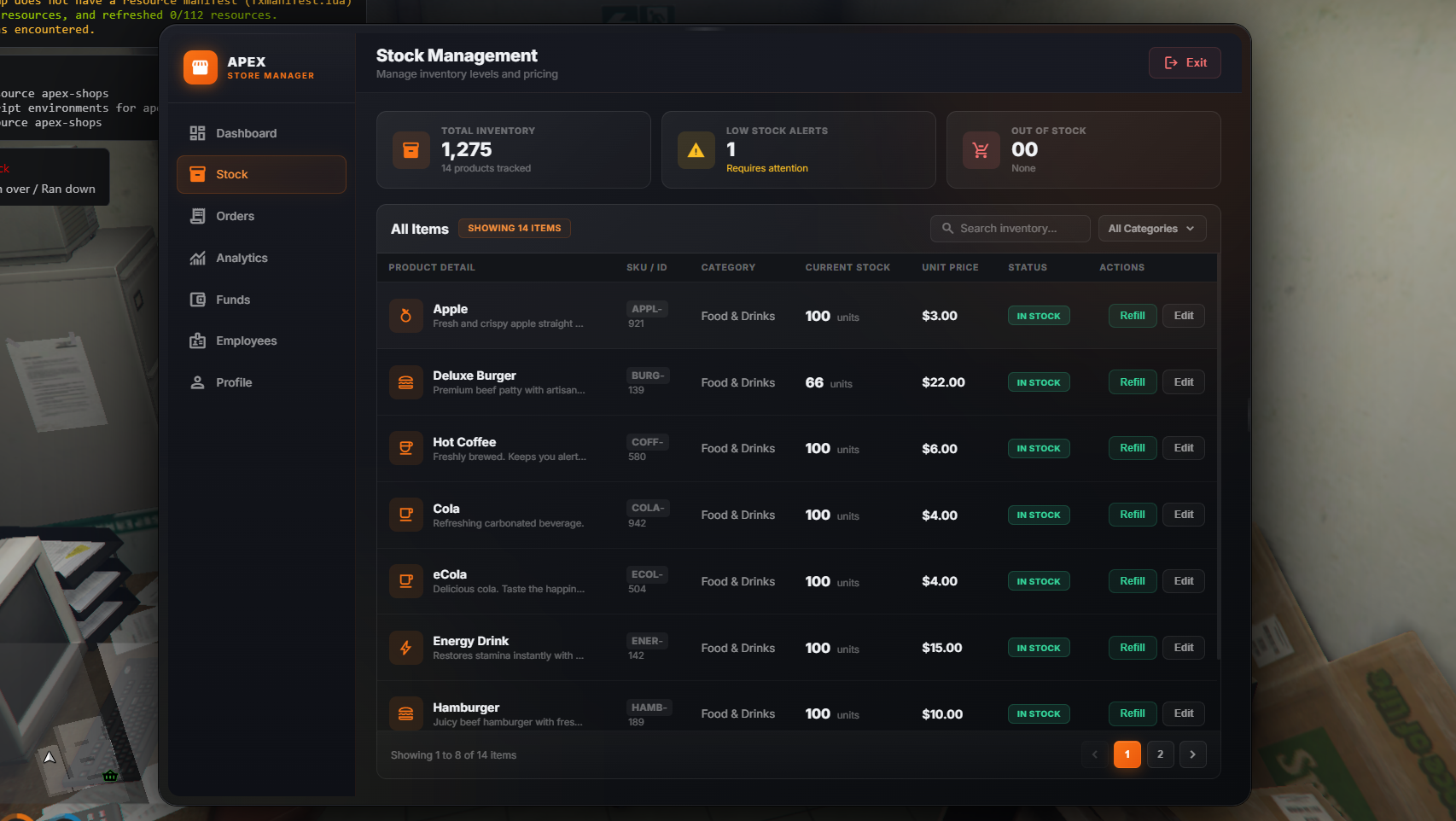Toggle Hamburger's IN STOCK indicator
Viewport: 1456px width, 821px height.
point(1039,713)
